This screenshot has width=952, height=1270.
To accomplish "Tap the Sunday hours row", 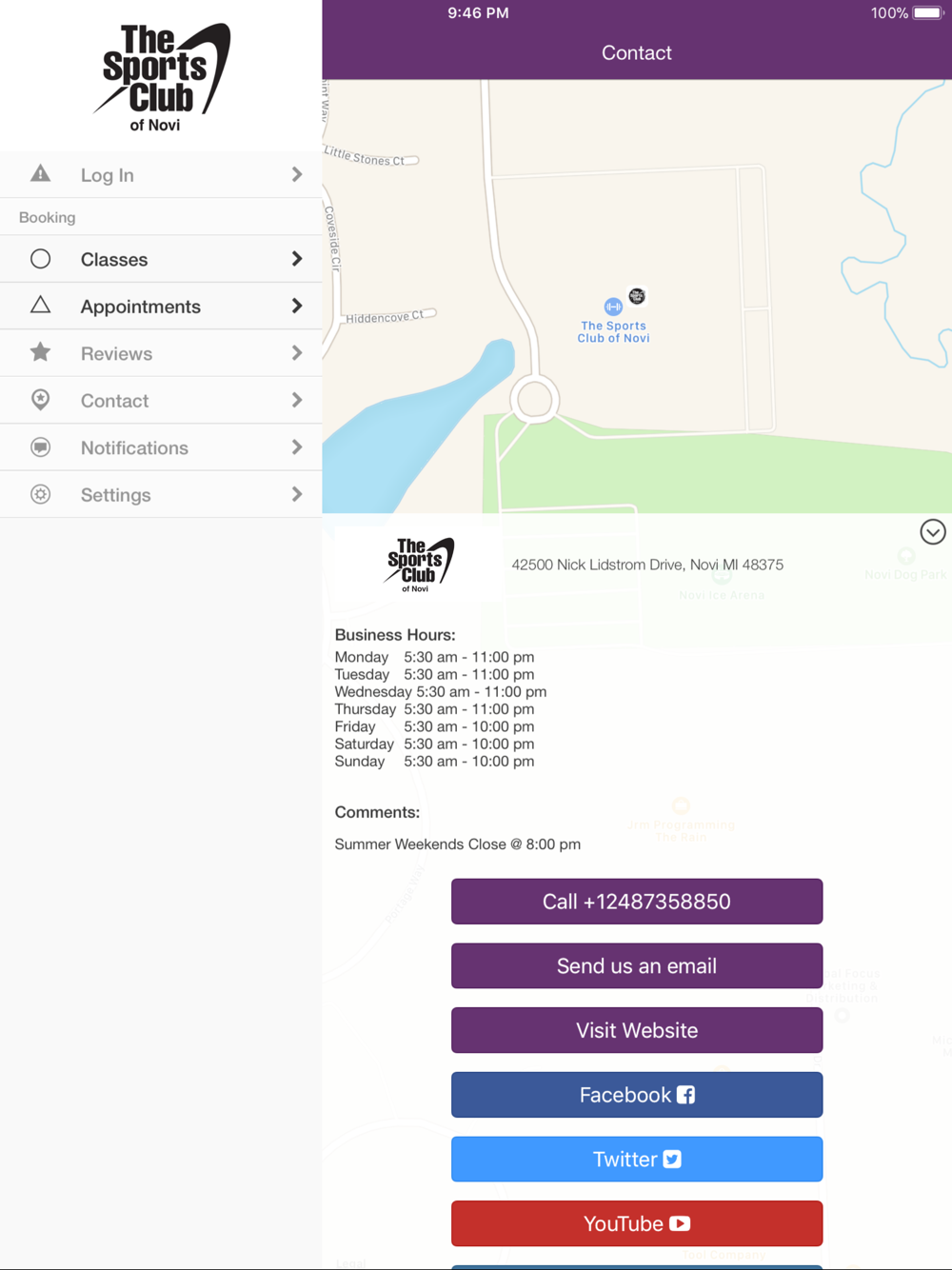I will tap(434, 761).
